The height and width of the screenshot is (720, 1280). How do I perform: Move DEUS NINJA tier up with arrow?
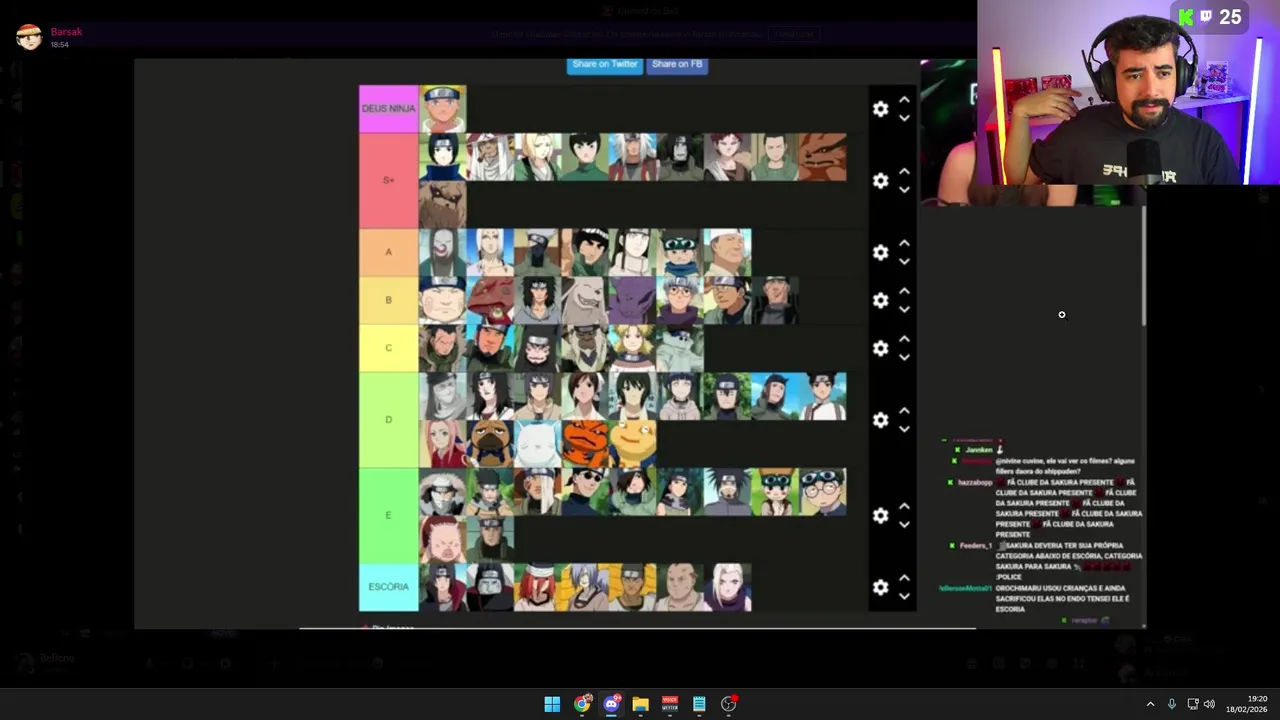click(904, 100)
